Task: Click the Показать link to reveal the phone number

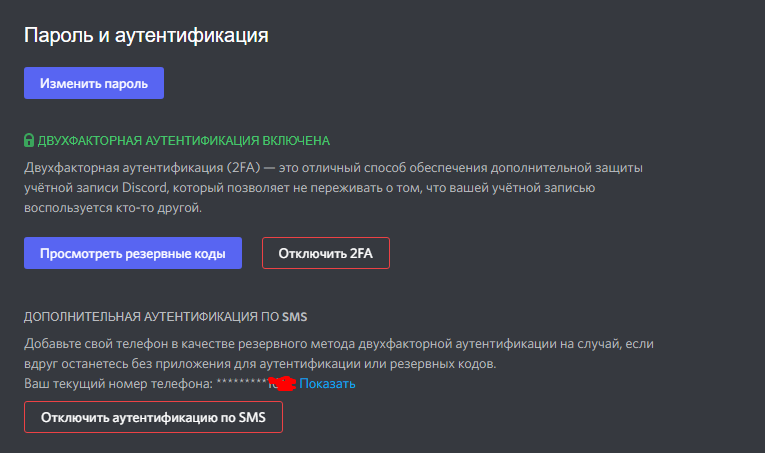Action: (x=327, y=384)
